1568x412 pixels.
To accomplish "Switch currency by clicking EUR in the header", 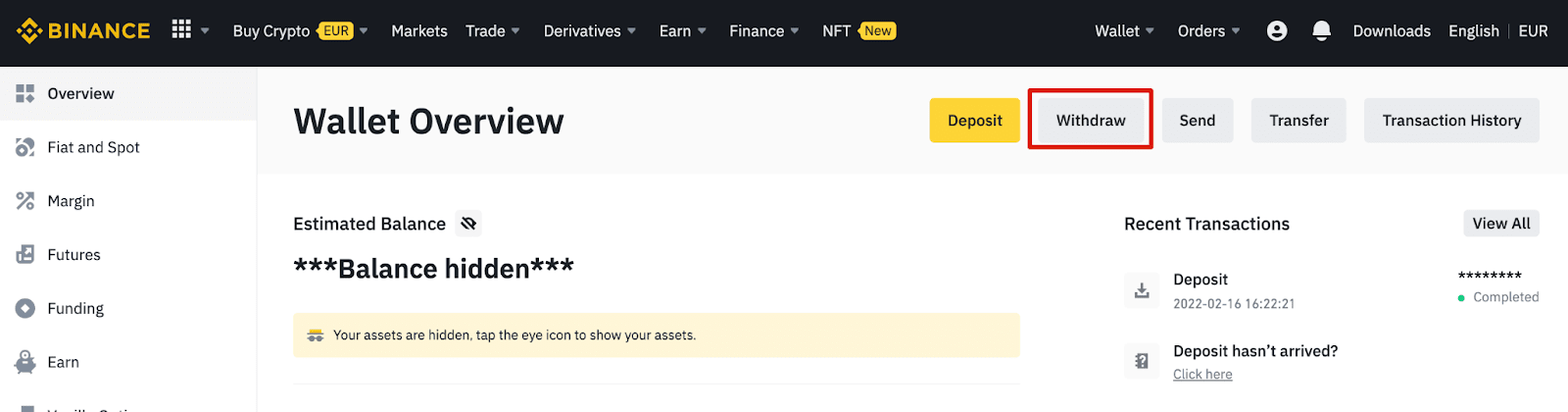I will point(1533,30).
